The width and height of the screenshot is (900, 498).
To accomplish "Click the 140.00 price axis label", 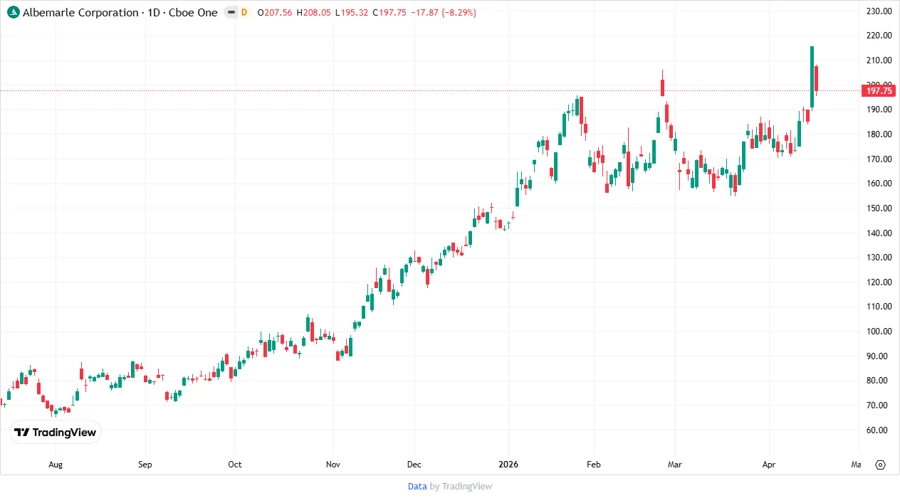I will [879, 233].
